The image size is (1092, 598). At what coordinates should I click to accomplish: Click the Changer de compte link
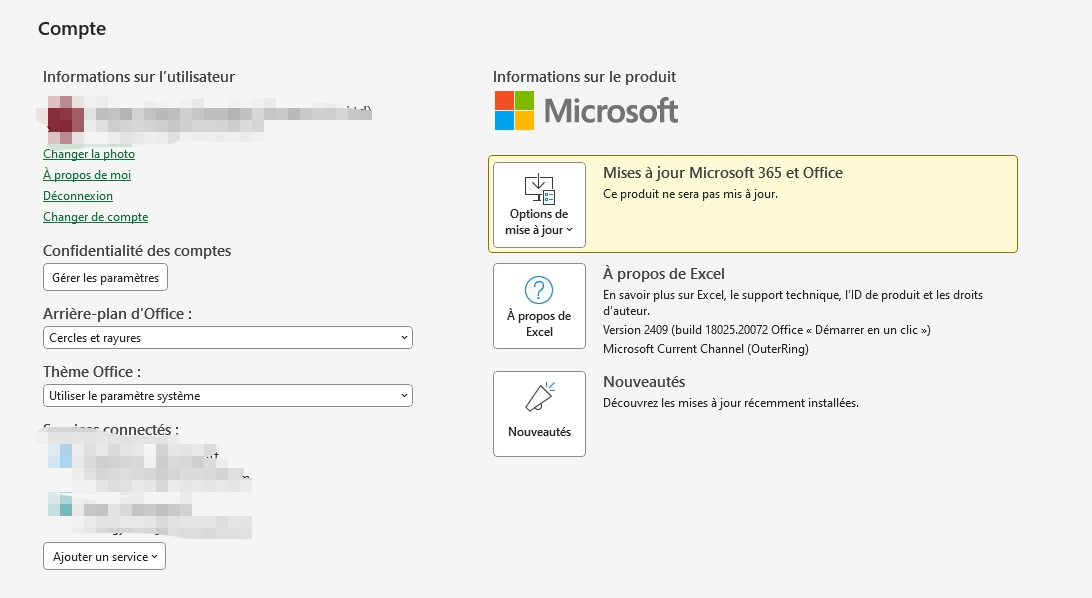pyautogui.click(x=95, y=217)
